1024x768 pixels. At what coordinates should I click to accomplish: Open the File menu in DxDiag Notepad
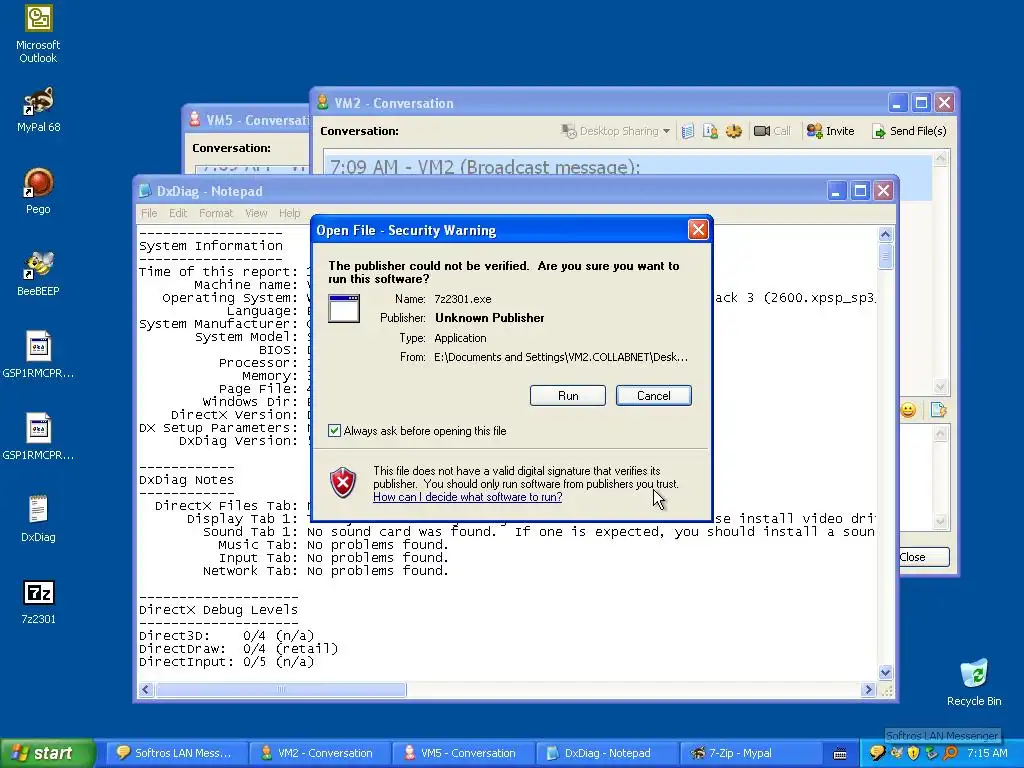pos(149,214)
